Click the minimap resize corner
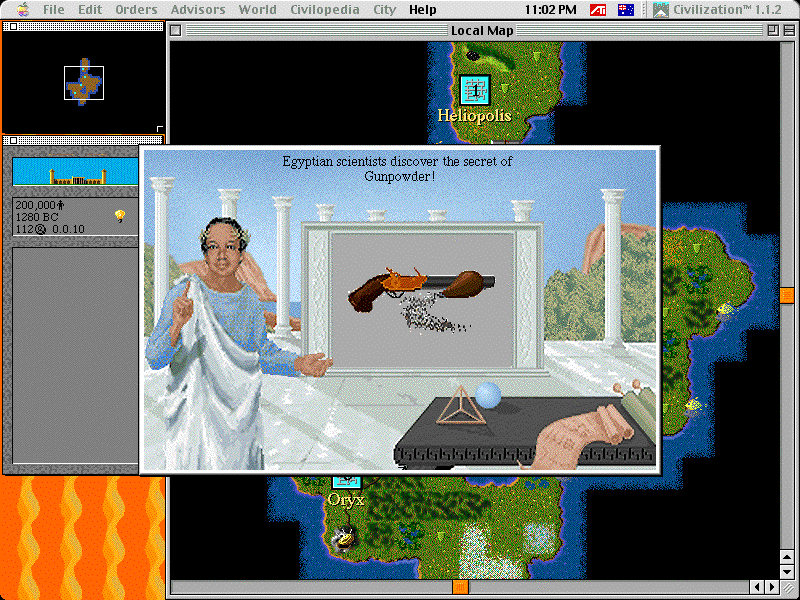Image resolution: width=800 pixels, height=600 pixels. coord(160,129)
